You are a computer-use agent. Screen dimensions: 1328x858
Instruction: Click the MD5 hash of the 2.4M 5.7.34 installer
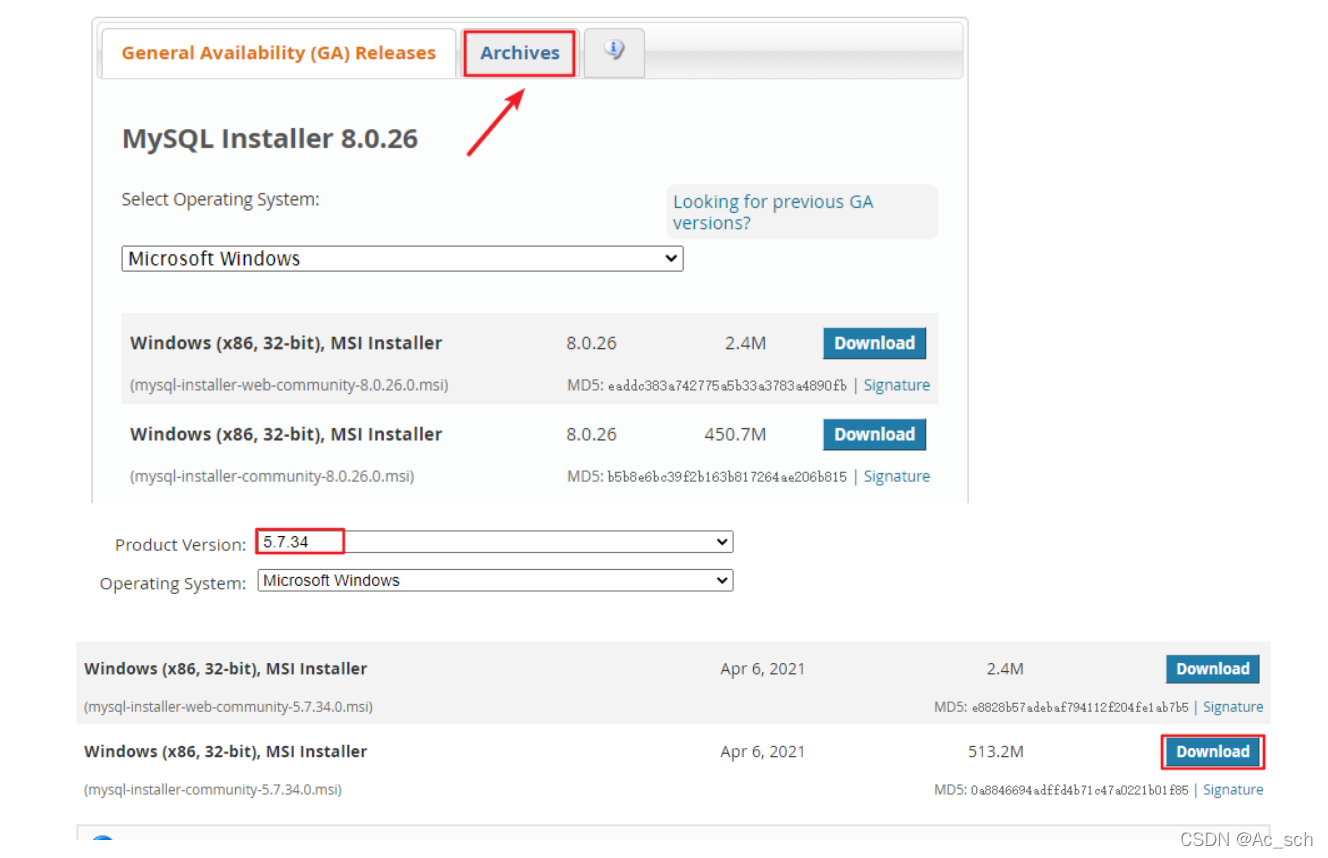point(1080,708)
